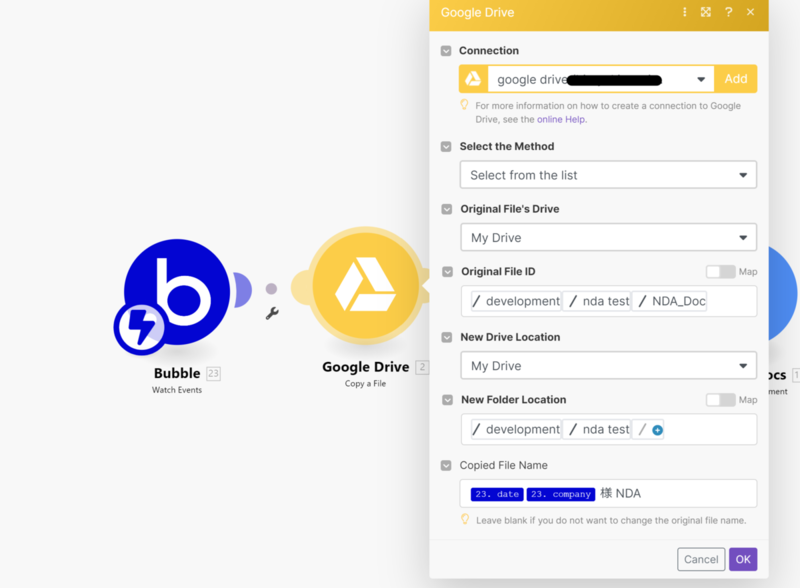
Task: Toggle the Connection collapse checkbox
Action: click(446, 51)
